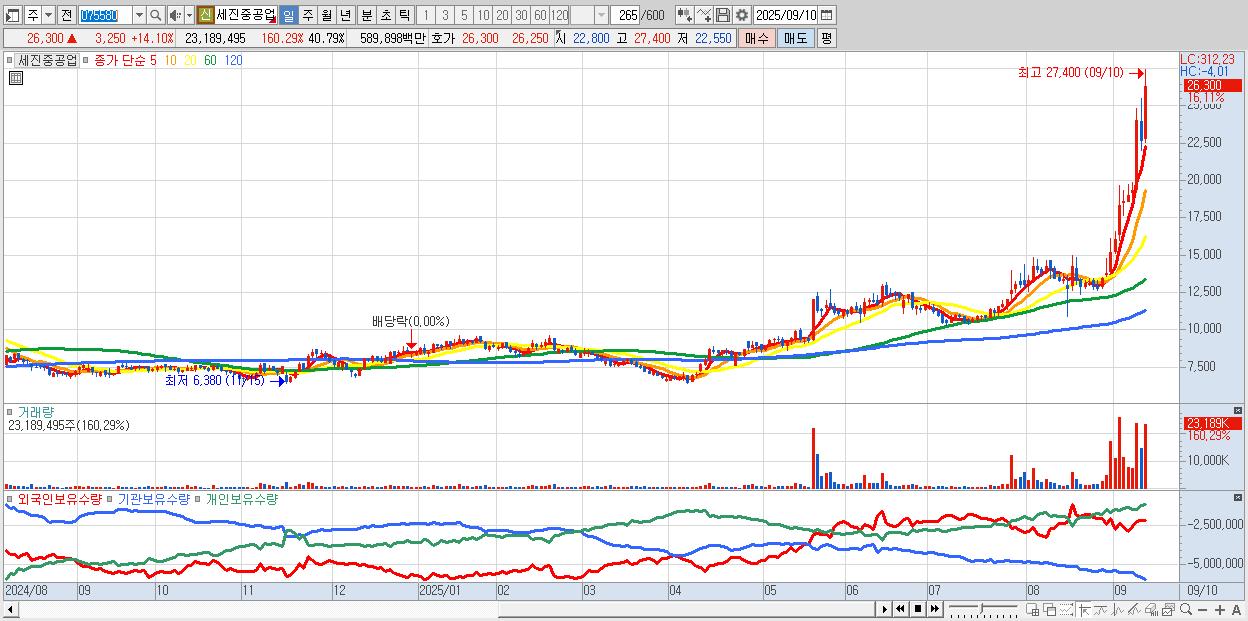Click the 매수 buy button

pos(757,38)
